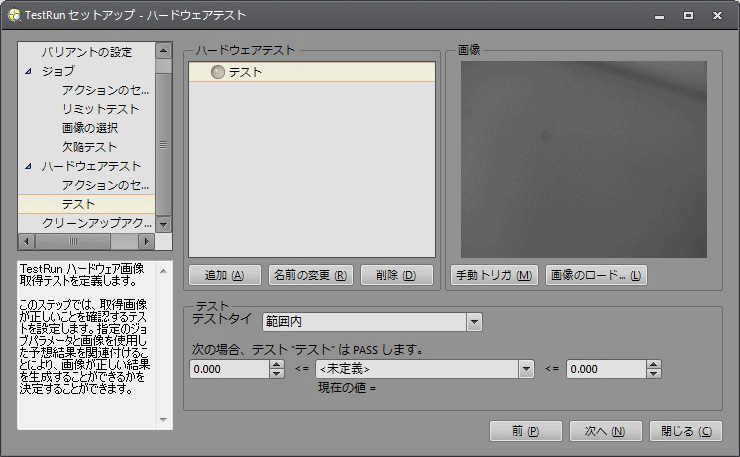This screenshot has height=457, width=740.
Task: Open the <未定義> parameter dropdown
Action: 525,369
